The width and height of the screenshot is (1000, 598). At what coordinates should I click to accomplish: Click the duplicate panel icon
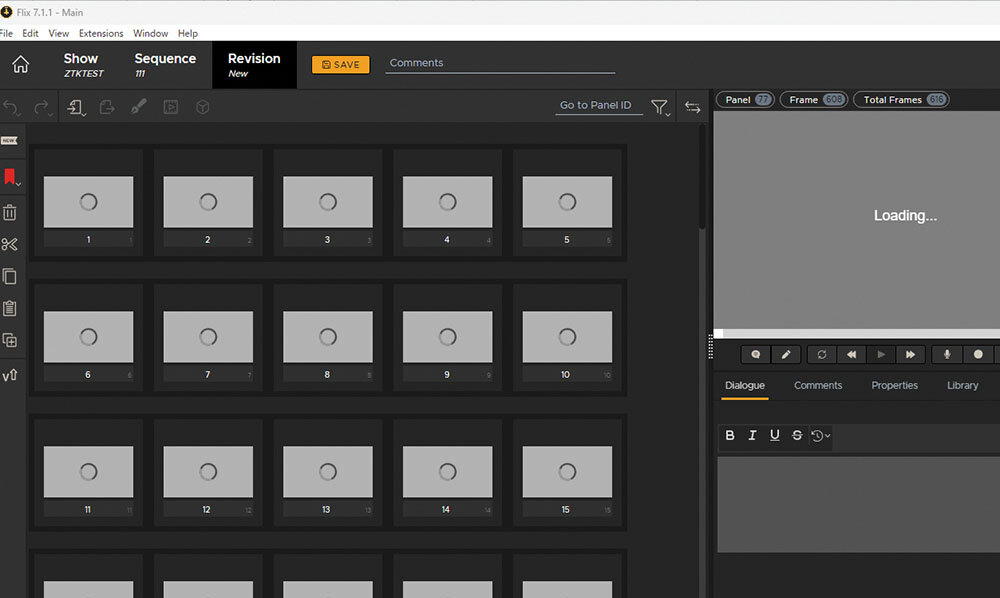tap(10, 340)
